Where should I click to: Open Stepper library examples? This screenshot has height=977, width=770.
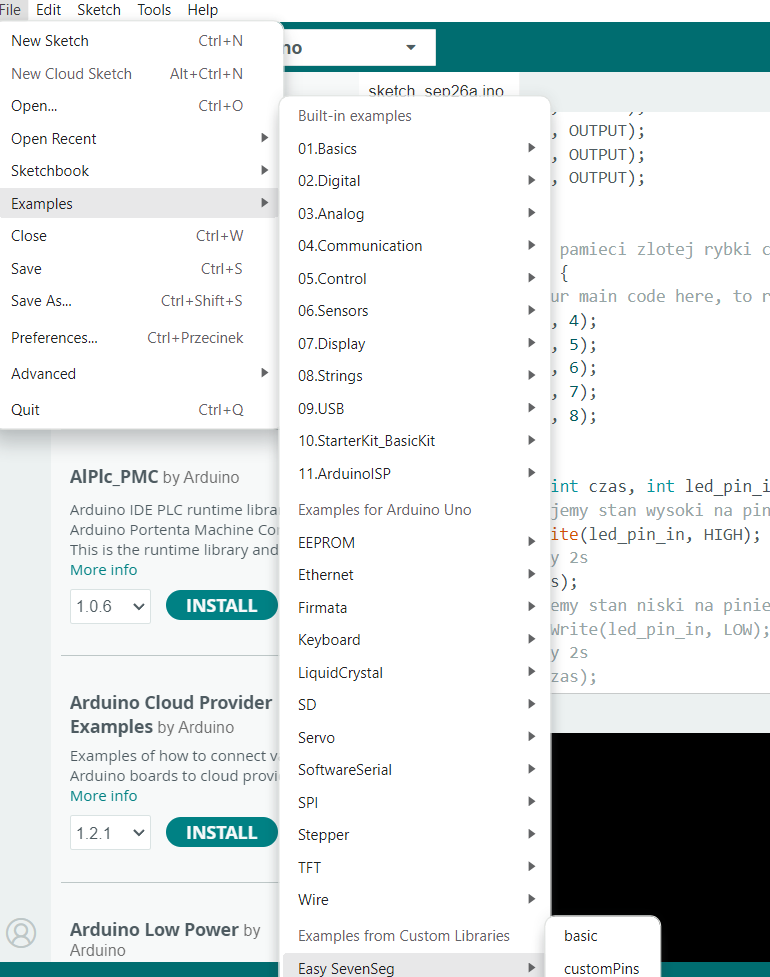[x=416, y=835]
